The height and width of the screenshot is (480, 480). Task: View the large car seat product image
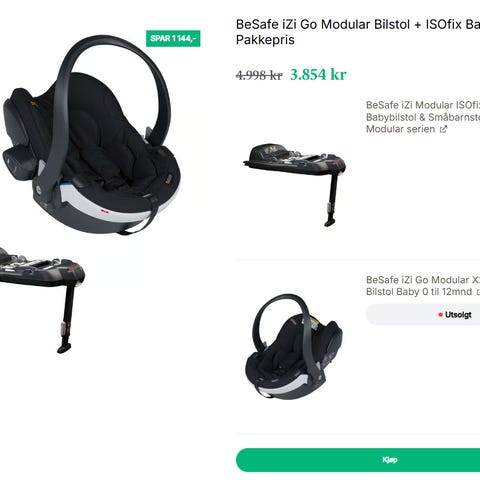click(x=92, y=135)
